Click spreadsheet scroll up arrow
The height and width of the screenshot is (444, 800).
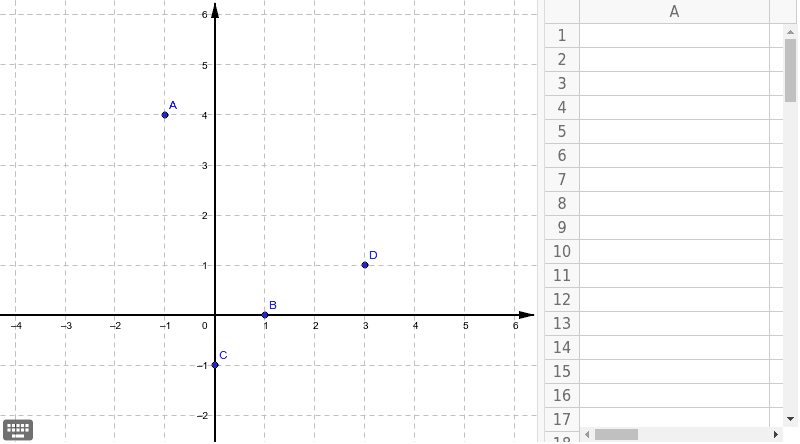[790, 32]
